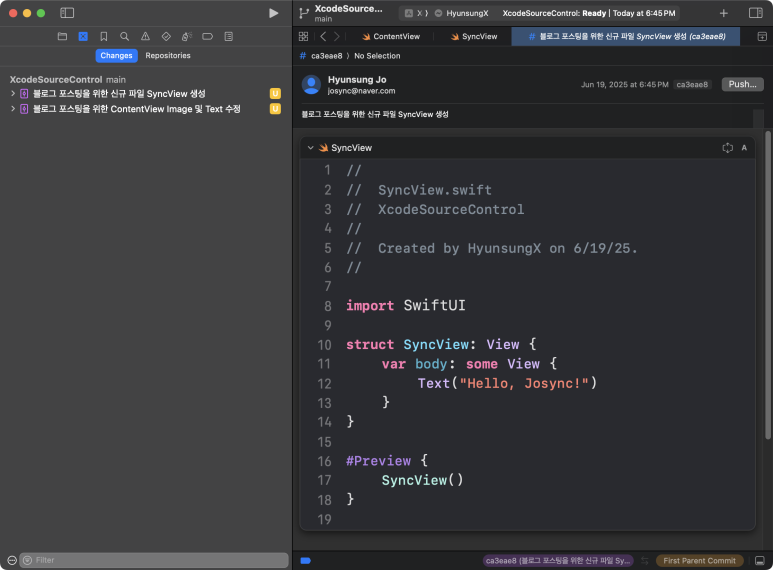Click the Hyunsung Jo author avatar

312,84
